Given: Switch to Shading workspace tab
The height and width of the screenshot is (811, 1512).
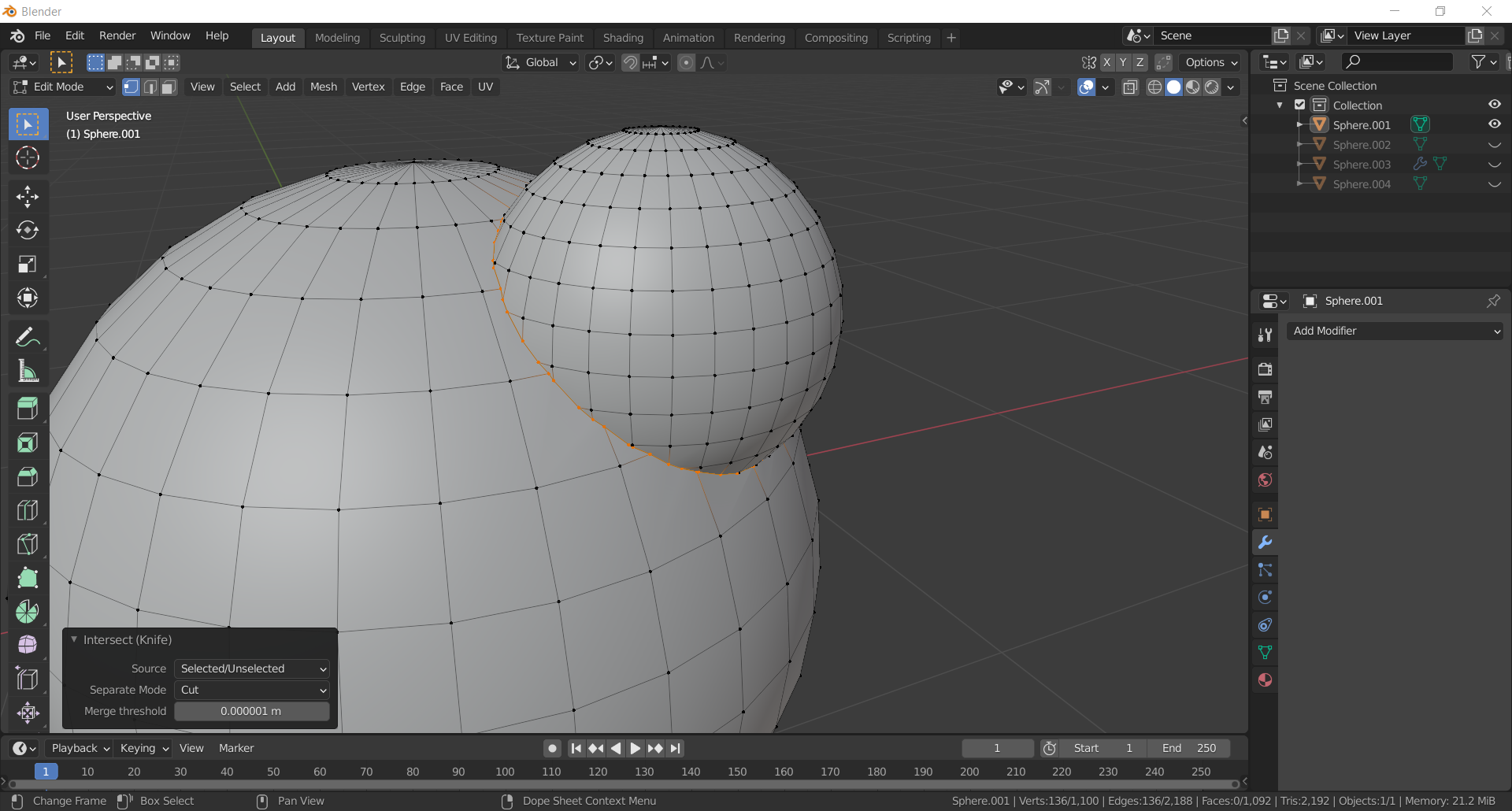Looking at the screenshot, I should (x=623, y=38).
